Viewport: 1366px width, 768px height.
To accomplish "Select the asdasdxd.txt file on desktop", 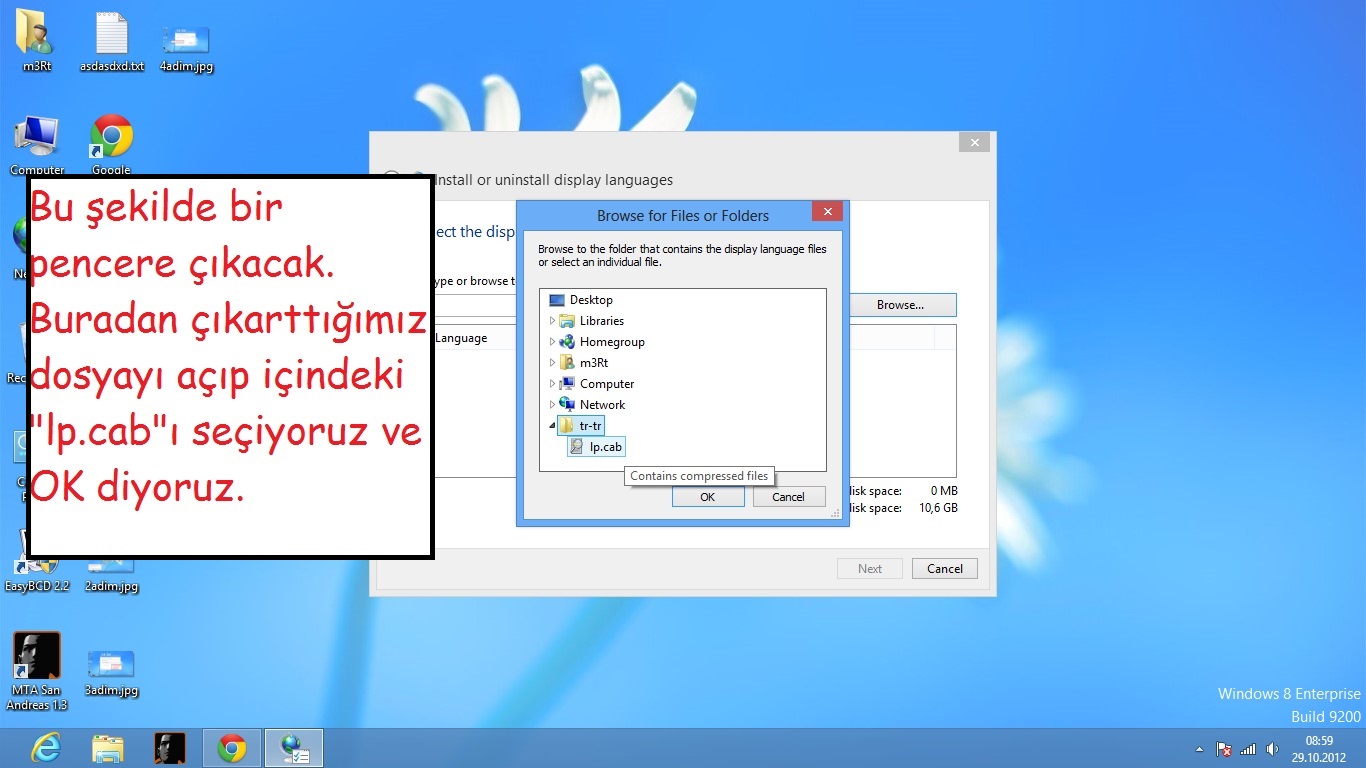I will click(112, 40).
